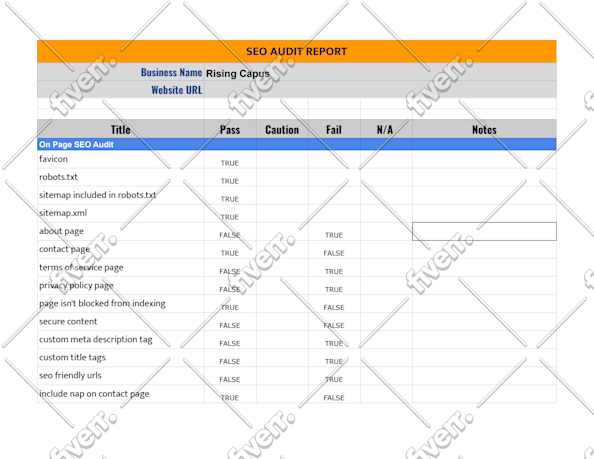This screenshot has height=459, width=594.
Task: Select the sitemap included in robots.txt cell
Action: click(121, 195)
